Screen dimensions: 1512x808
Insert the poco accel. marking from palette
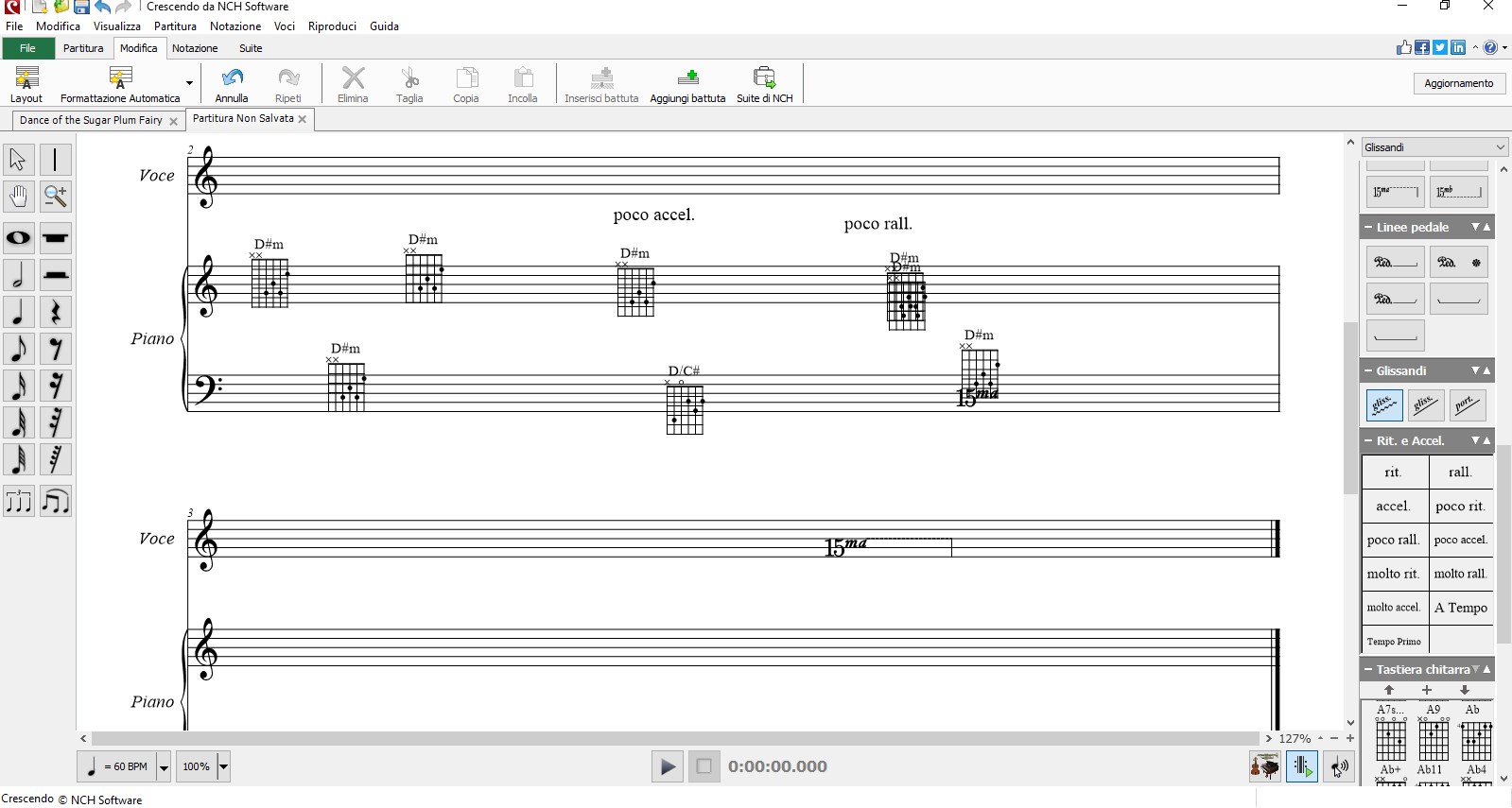click(x=1461, y=540)
